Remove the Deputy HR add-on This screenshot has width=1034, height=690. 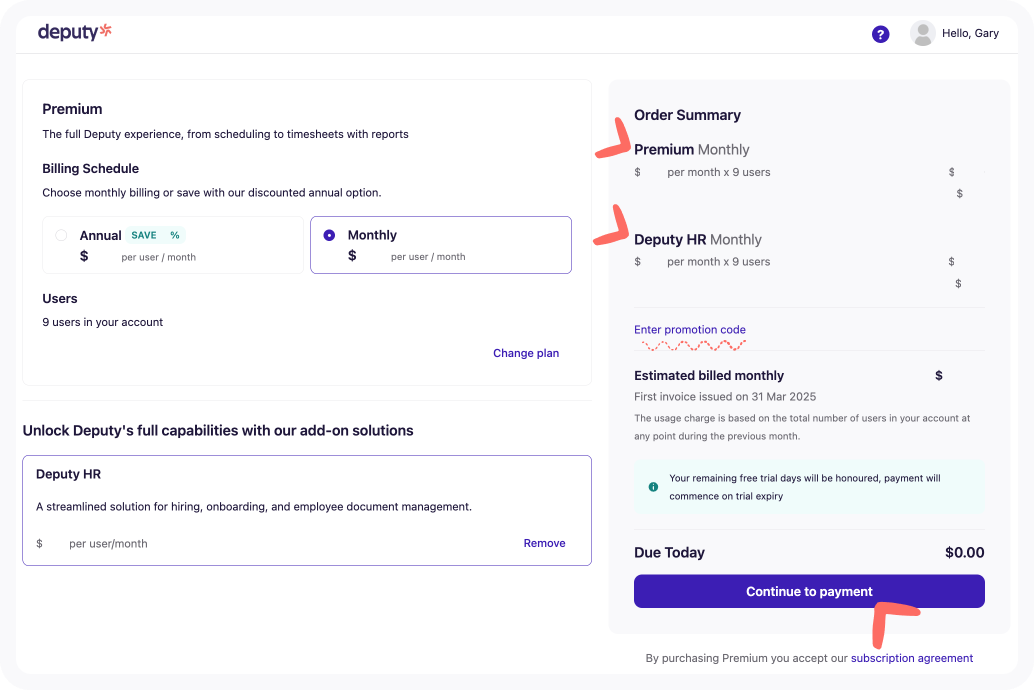coord(544,543)
